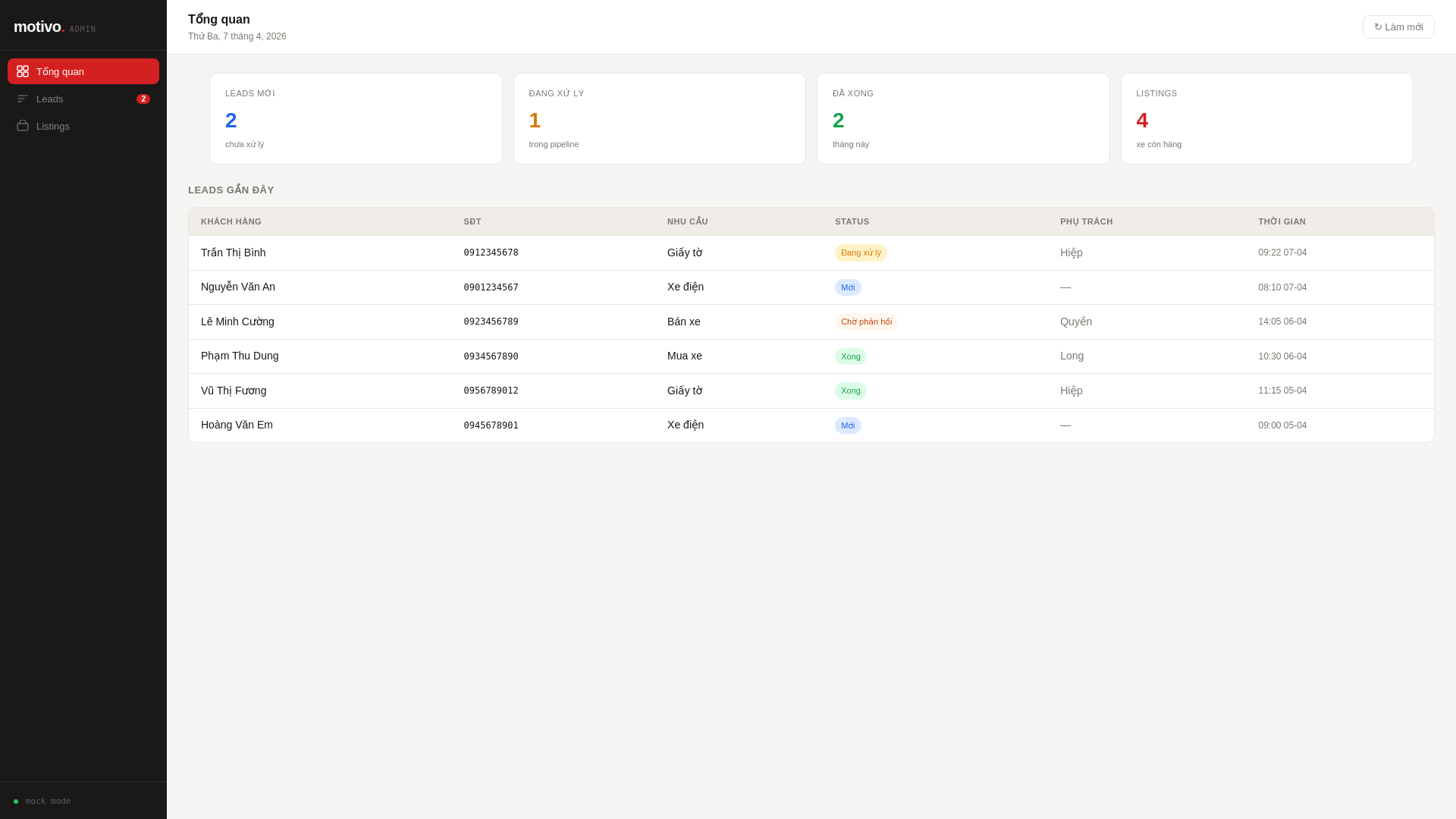Click Mới badge in Hoàng Văn Em row
This screenshot has width=1456, height=819.
[x=848, y=425]
